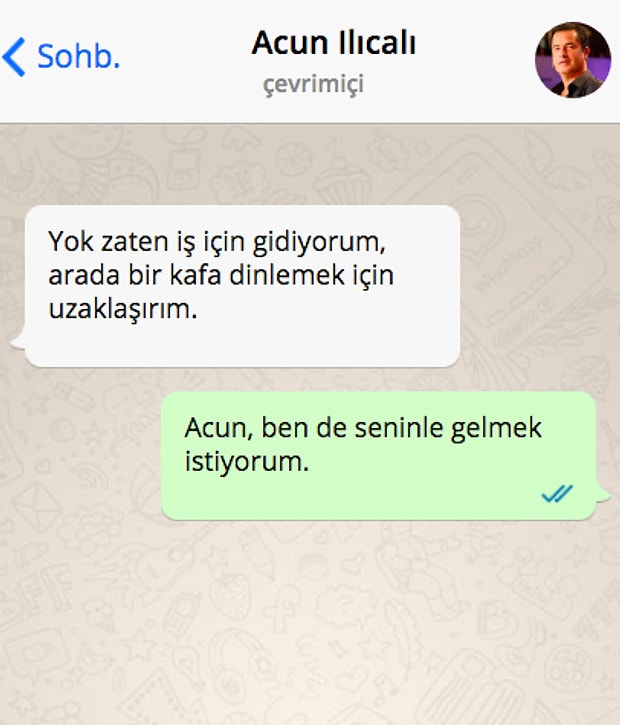Click the word 'uzaklaşırım.' in white bubble
Viewport: 620px width, 725px height.
(x=123, y=309)
